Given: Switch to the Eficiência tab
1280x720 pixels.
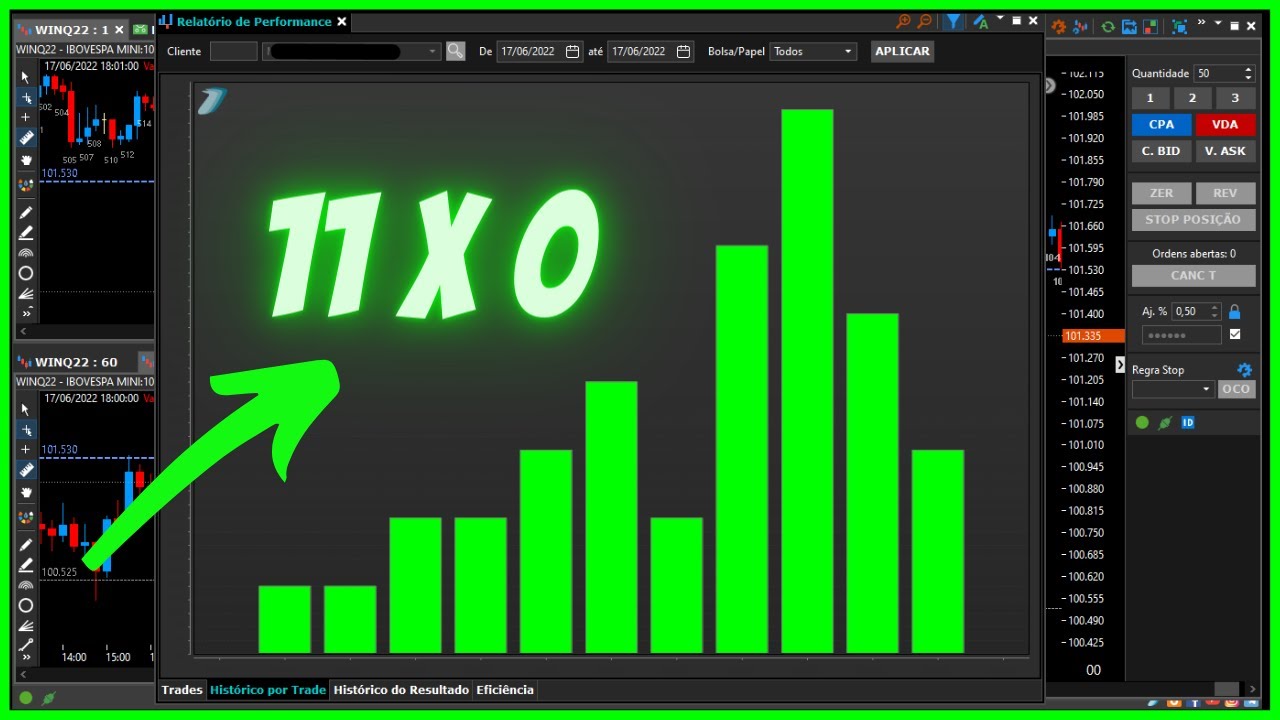Looking at the screenshot, I should (505, 690).
